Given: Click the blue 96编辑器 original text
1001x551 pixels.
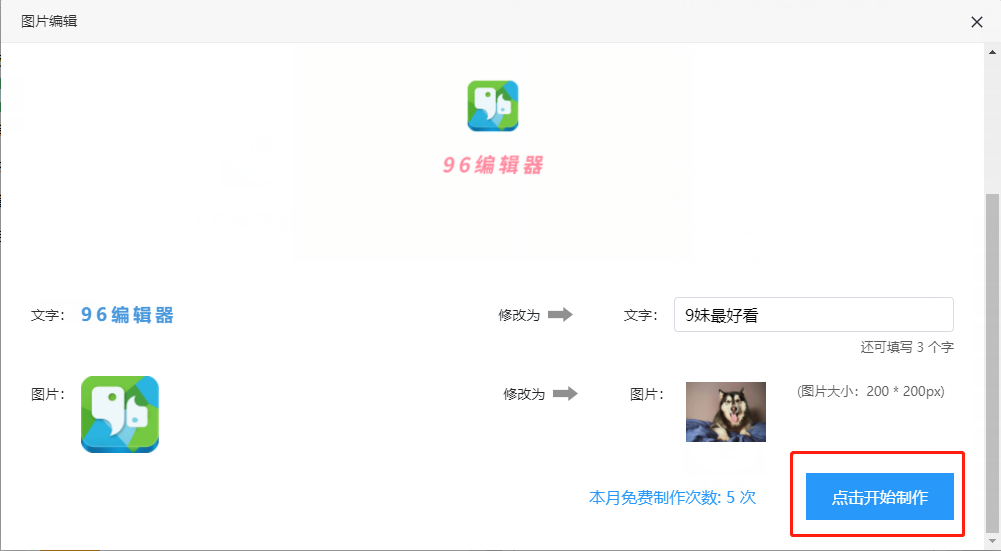Looking at the screenshot, I should tap(127, 315).
